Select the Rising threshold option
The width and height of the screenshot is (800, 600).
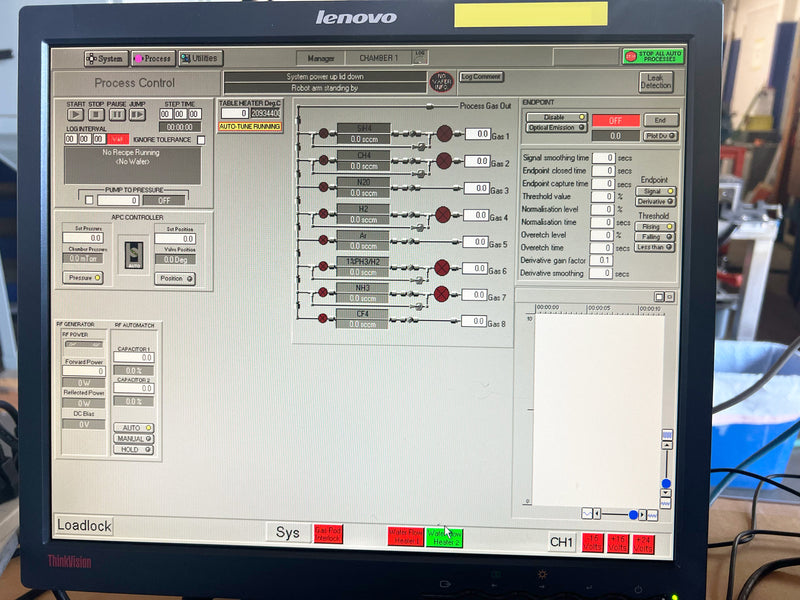pyautogui.click(x=655, y=227)
